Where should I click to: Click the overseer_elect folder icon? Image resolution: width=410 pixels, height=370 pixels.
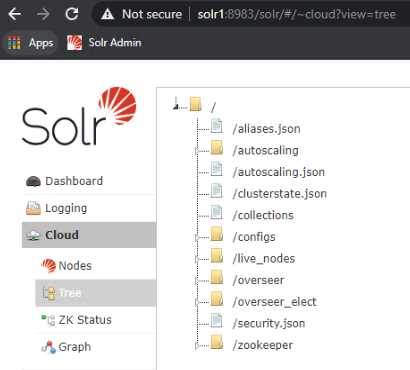pyautogui.click(x=217, y=299)
